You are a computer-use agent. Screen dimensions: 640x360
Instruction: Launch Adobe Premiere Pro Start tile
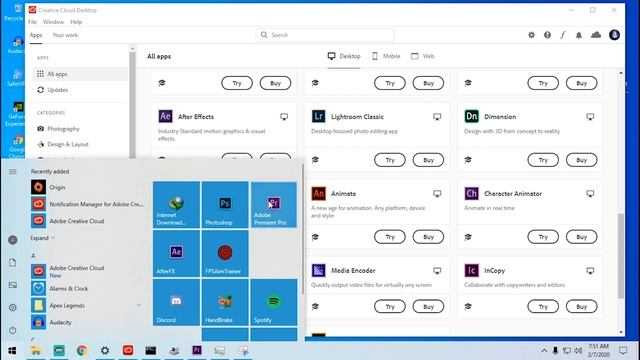click(274, 204)
